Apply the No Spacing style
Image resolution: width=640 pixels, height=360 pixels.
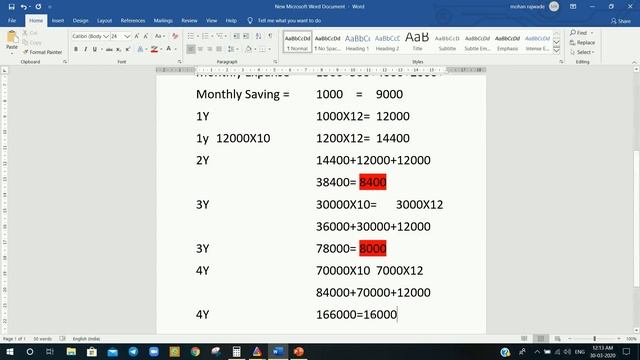327,42
